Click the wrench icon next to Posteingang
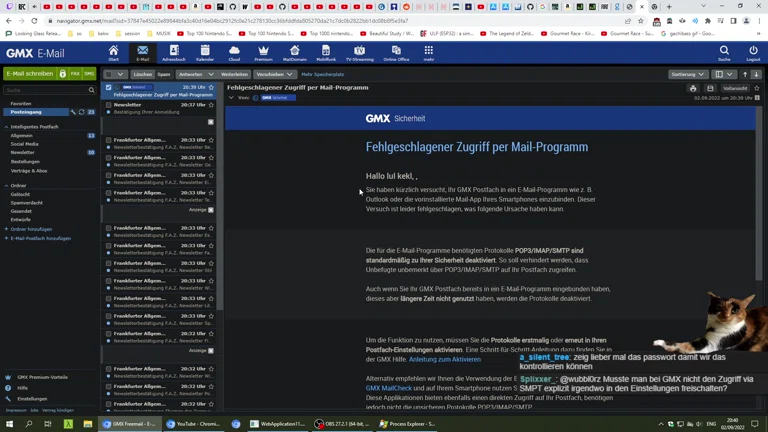 pyautogui.click(x=73, y=112)
